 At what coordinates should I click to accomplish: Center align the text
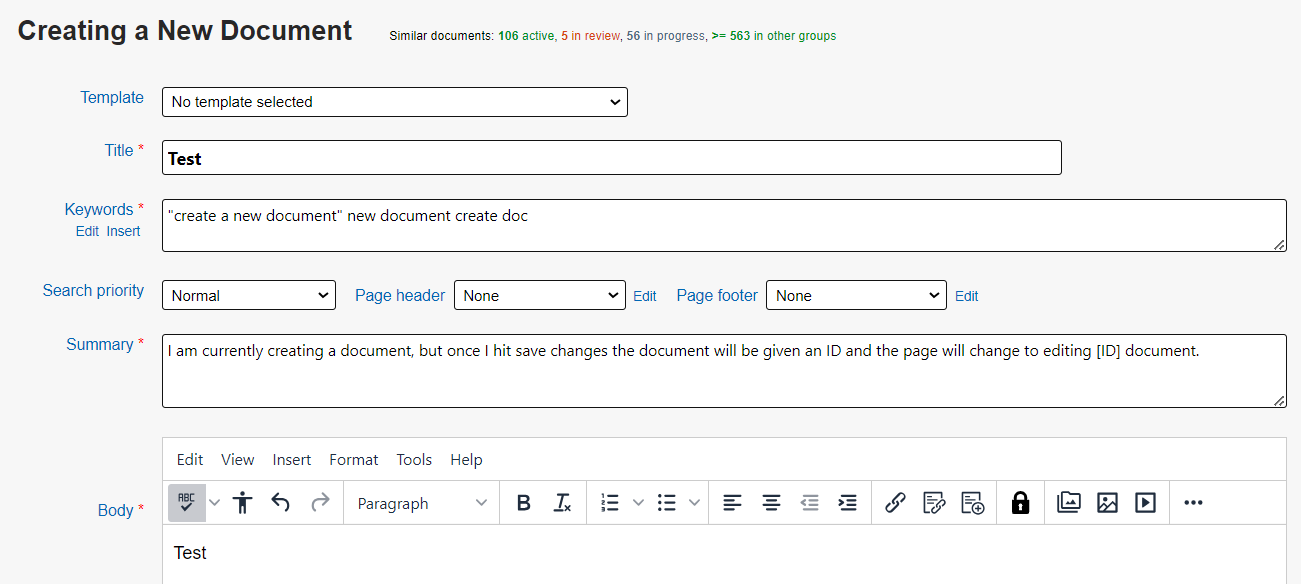pyautogui.click(x=771, y=503)
